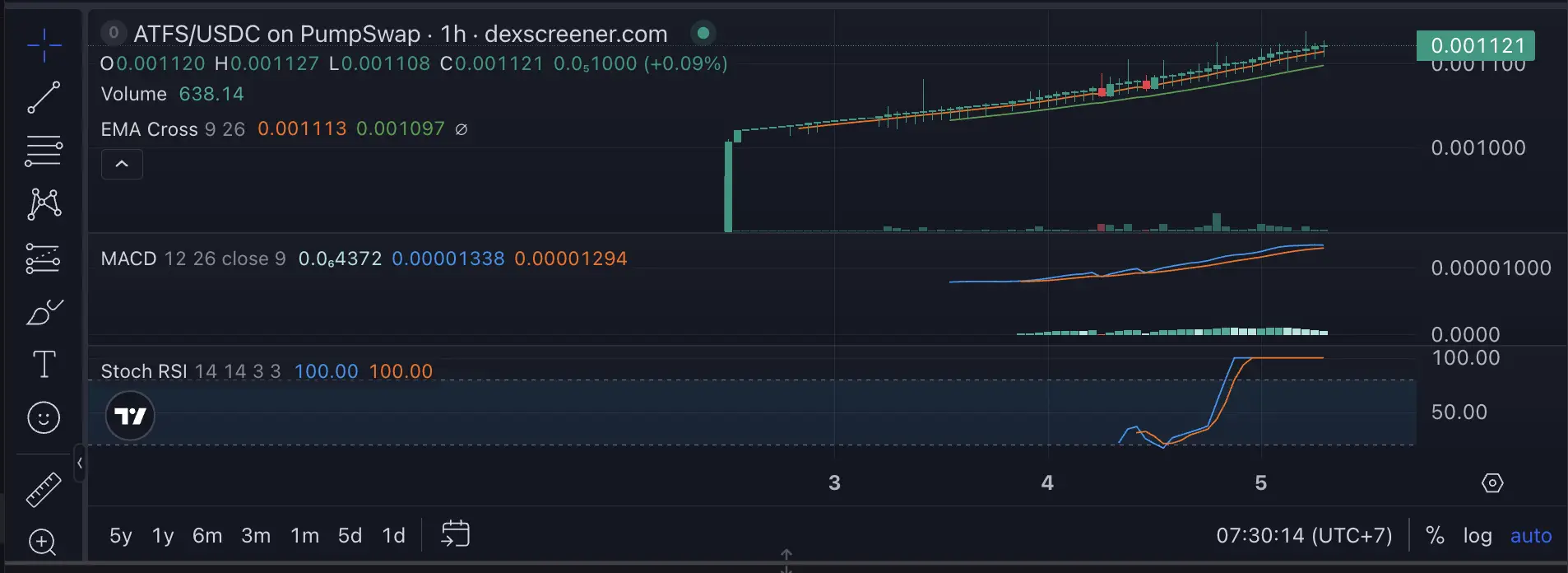Activate the zoom in tool
The width and height of the screenshot is (1568, 573).
pyautogui.click(x=43, y=542)
